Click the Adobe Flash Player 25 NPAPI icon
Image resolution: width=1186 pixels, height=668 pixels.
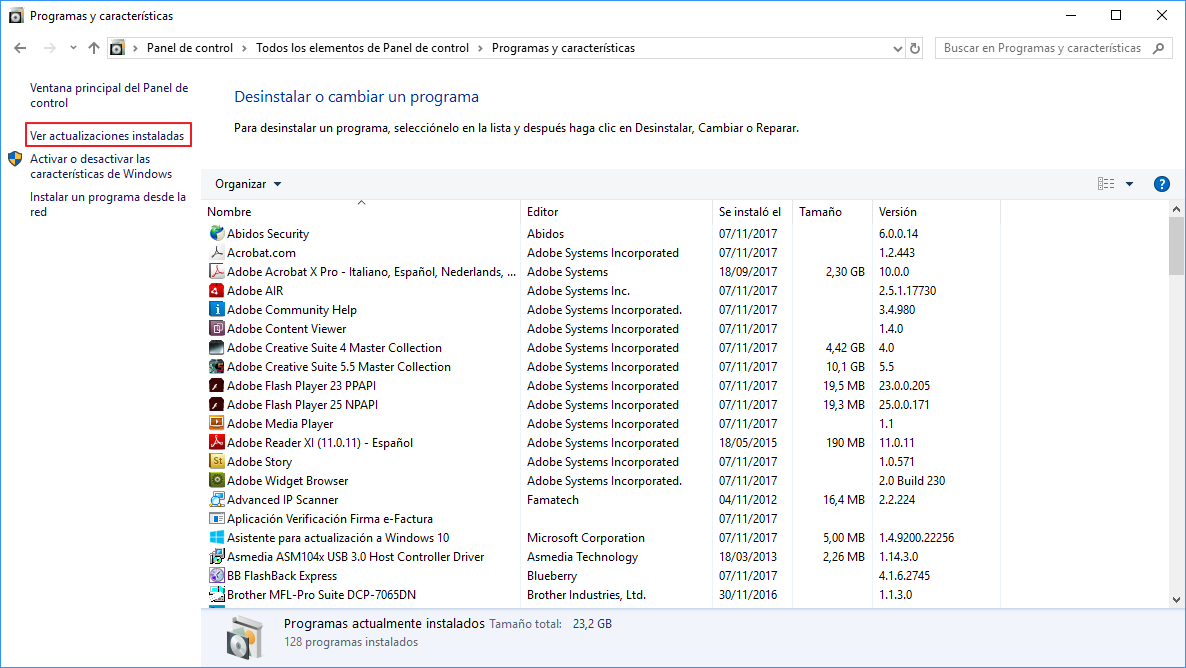216,404
